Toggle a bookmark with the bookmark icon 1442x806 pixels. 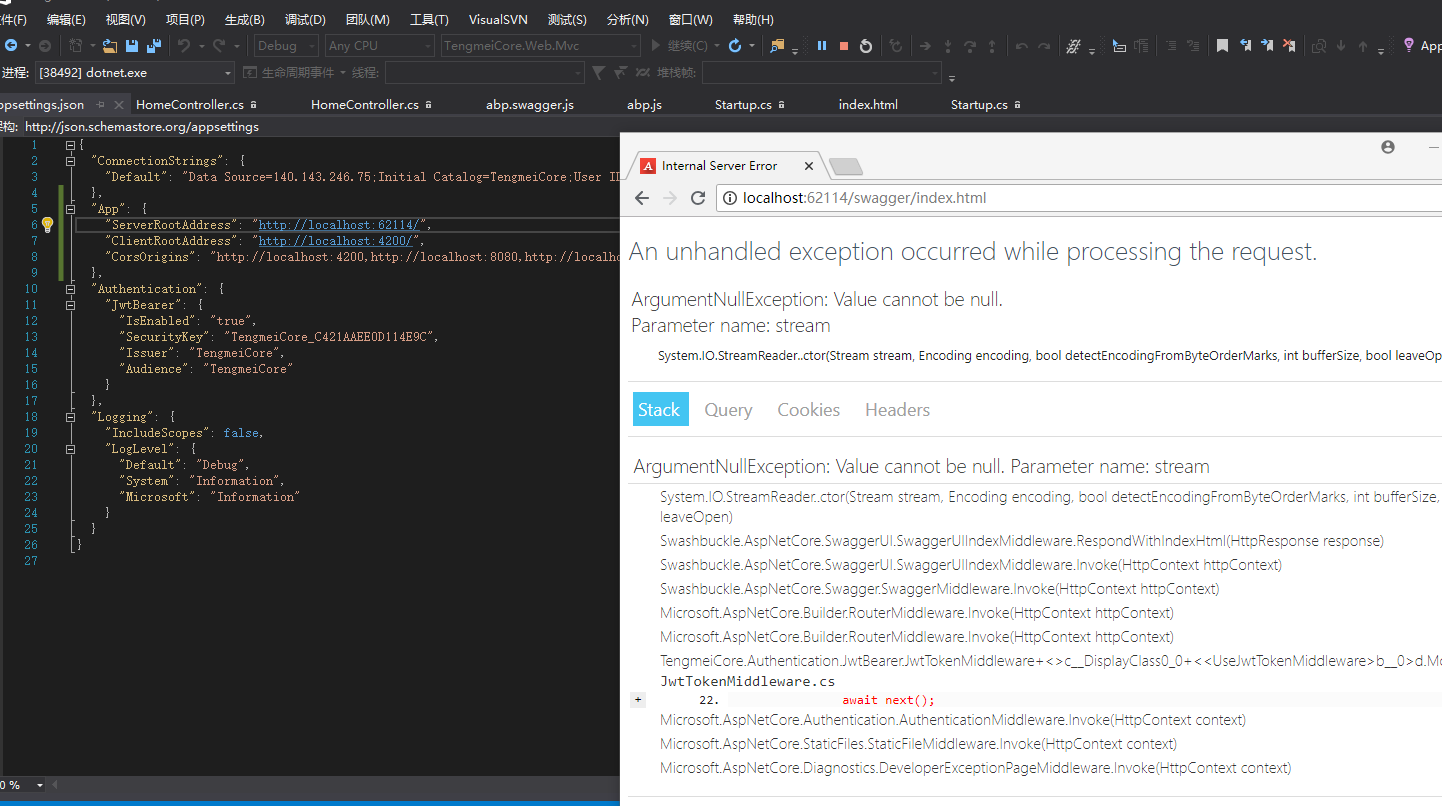pos(1223,45)
